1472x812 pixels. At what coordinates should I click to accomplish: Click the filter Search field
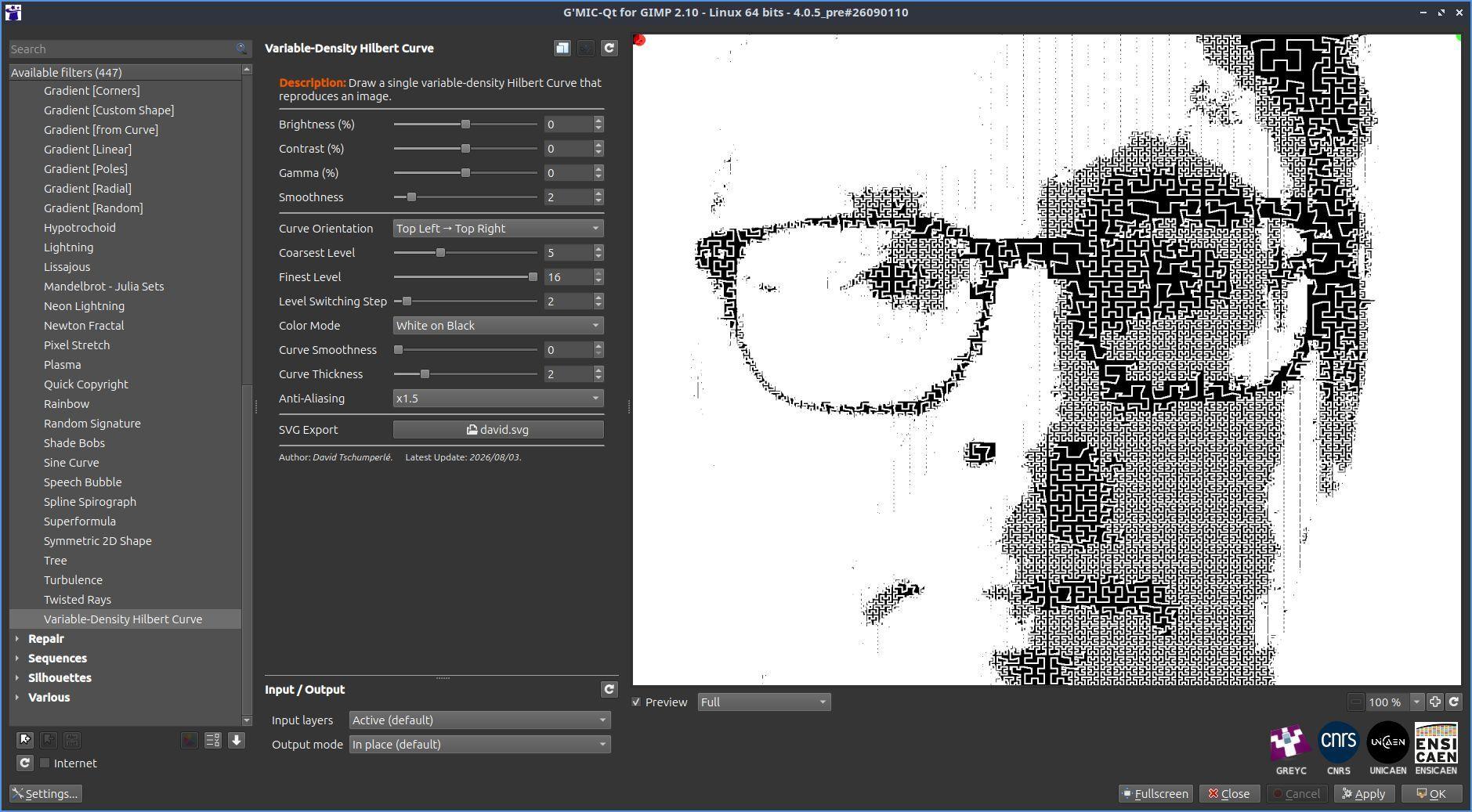tap(122, 49)
